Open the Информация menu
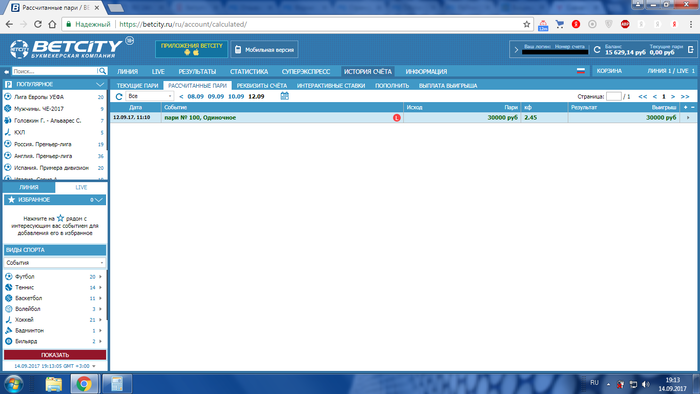700x394 pixels. 426,71
